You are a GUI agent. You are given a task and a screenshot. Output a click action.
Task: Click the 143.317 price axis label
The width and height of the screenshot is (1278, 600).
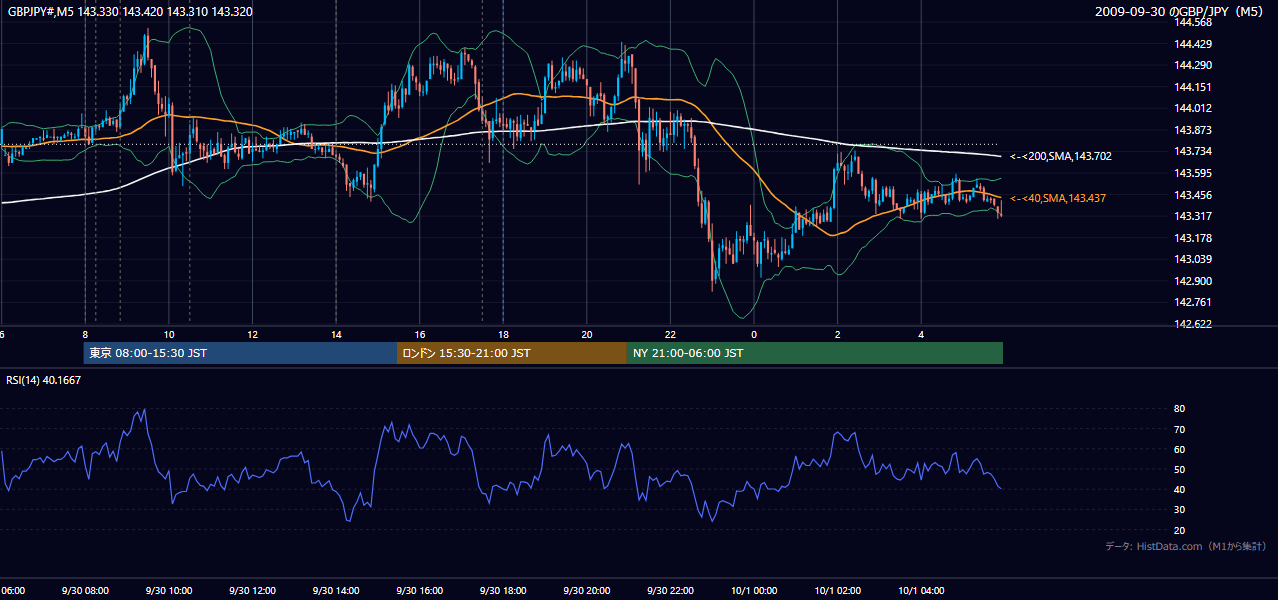coord(1195,216)
